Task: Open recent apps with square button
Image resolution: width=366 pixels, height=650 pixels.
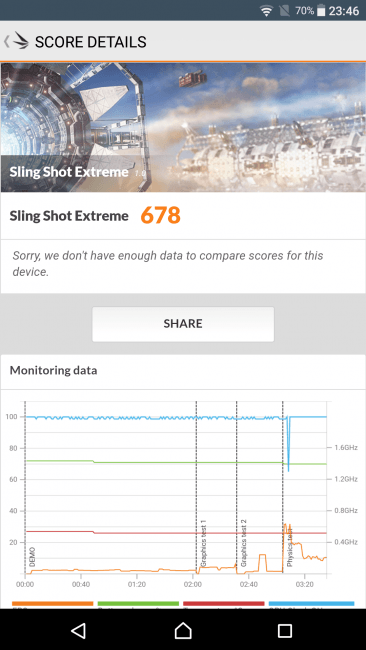Action: 285,631
